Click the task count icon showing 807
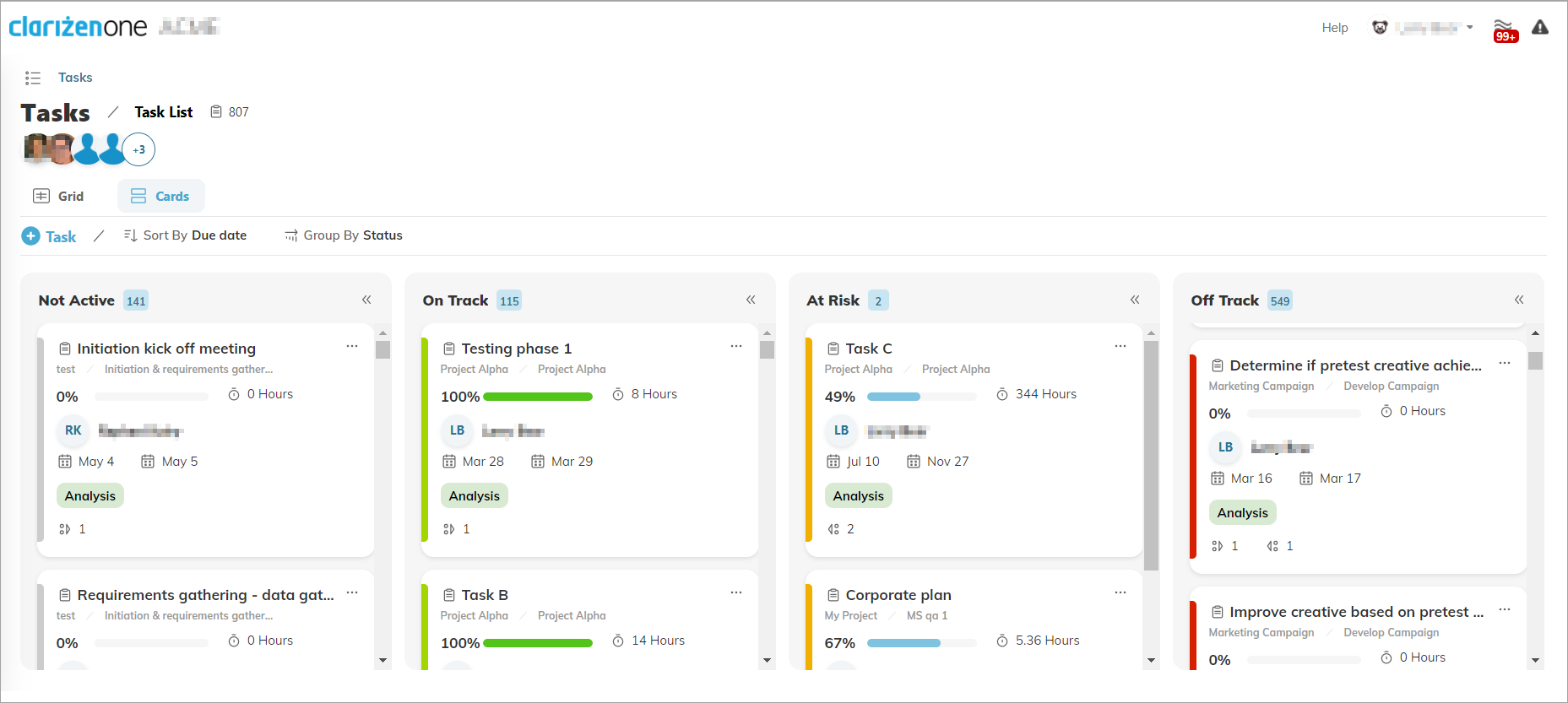 (216, 112)
